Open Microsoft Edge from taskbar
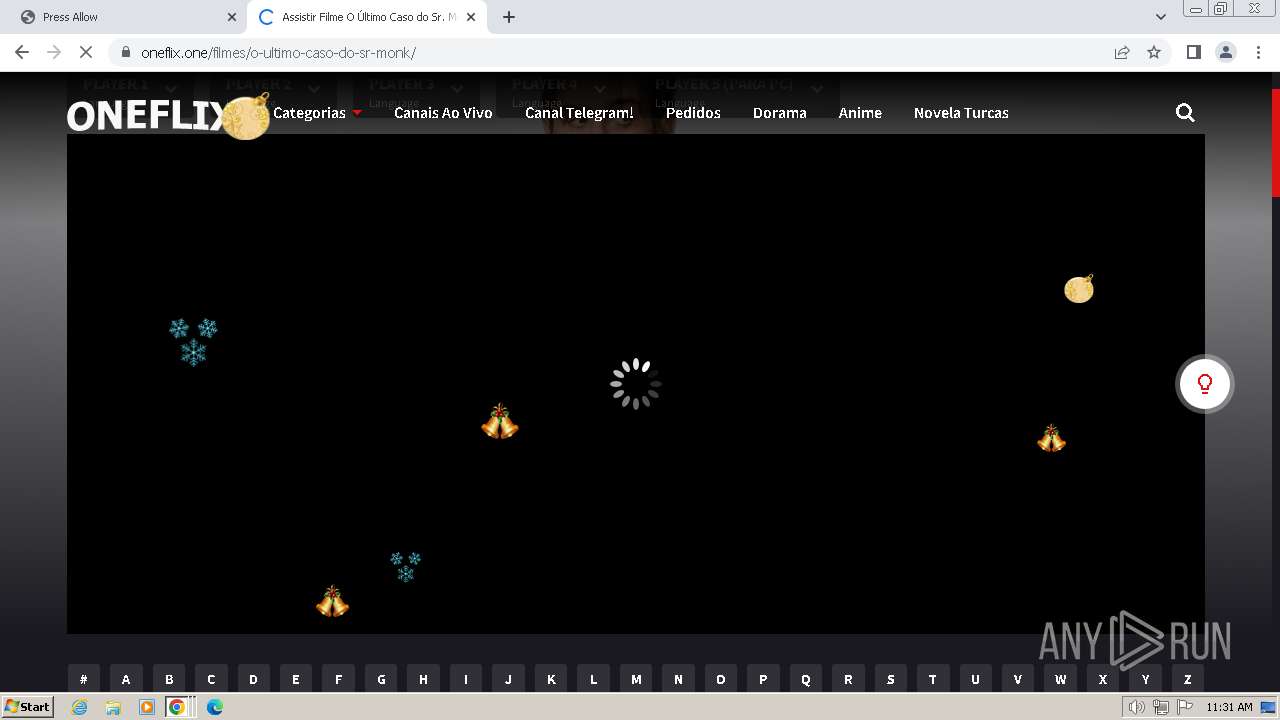Image resolution: width=1280 pixels, height=720 pixels. pos(215,707)
